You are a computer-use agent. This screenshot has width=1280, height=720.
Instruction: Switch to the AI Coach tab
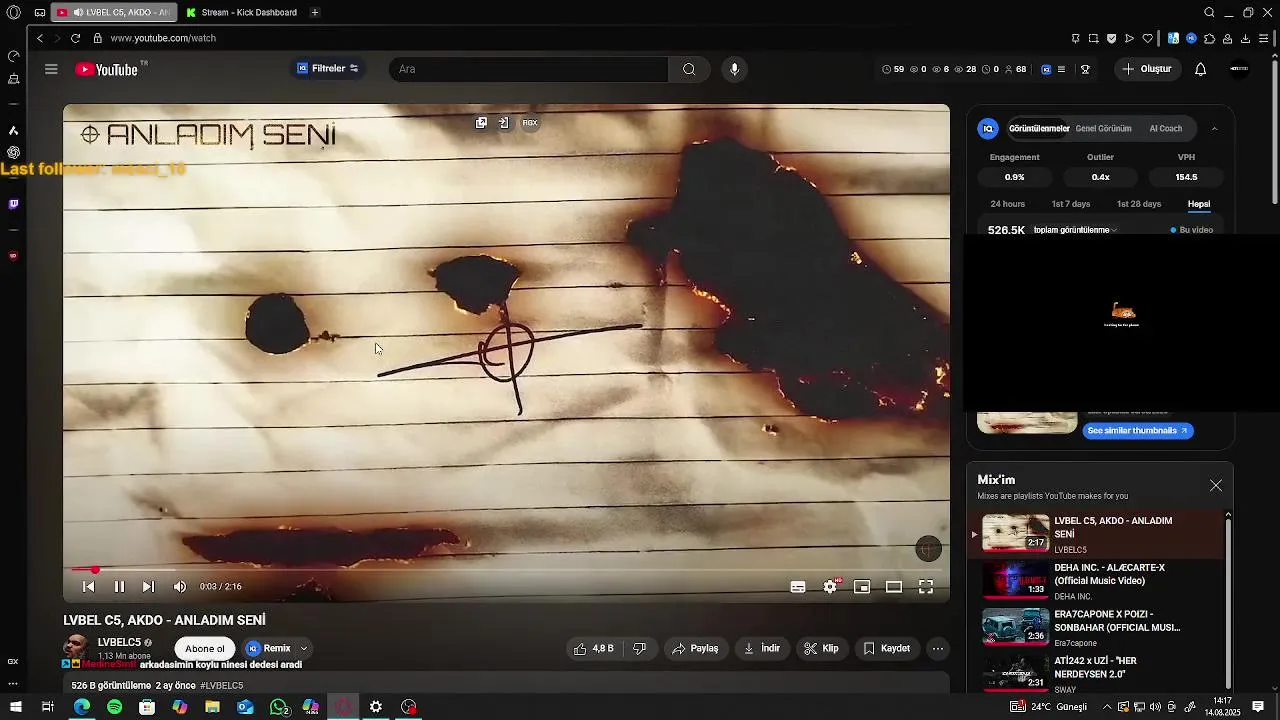1166,128
